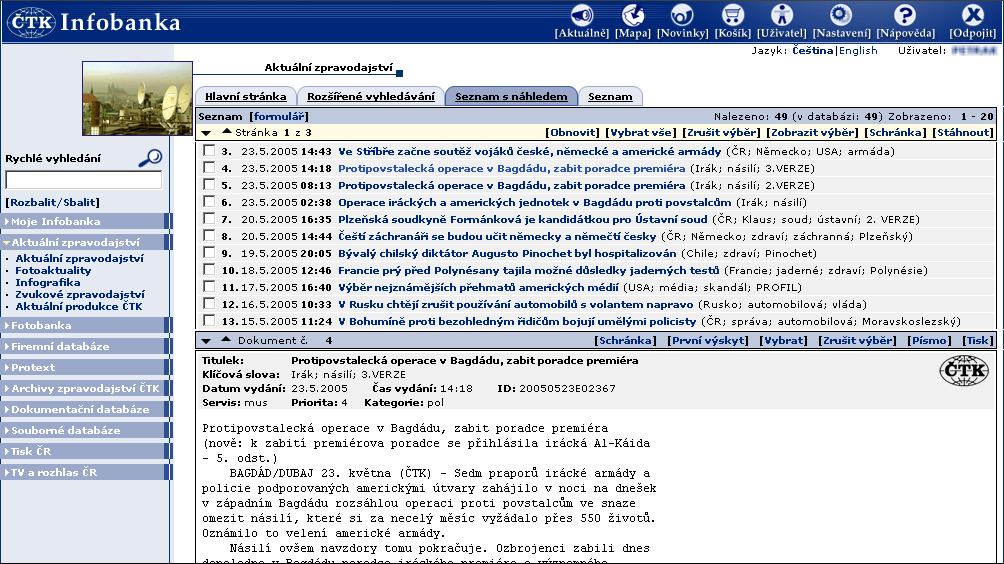Tick checkbox for Pinochet article 9
The width and height of the screenshot is (1004, 564).
click(208, 253)
